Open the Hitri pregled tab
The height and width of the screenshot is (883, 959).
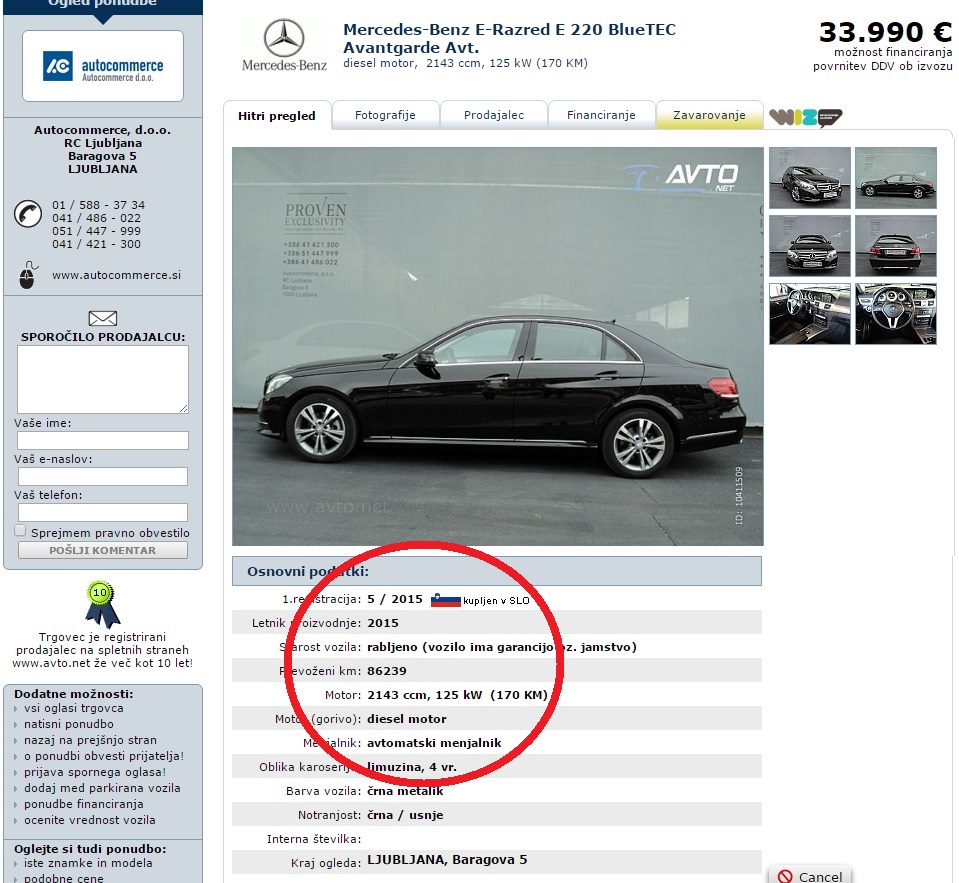pos(277,116)
